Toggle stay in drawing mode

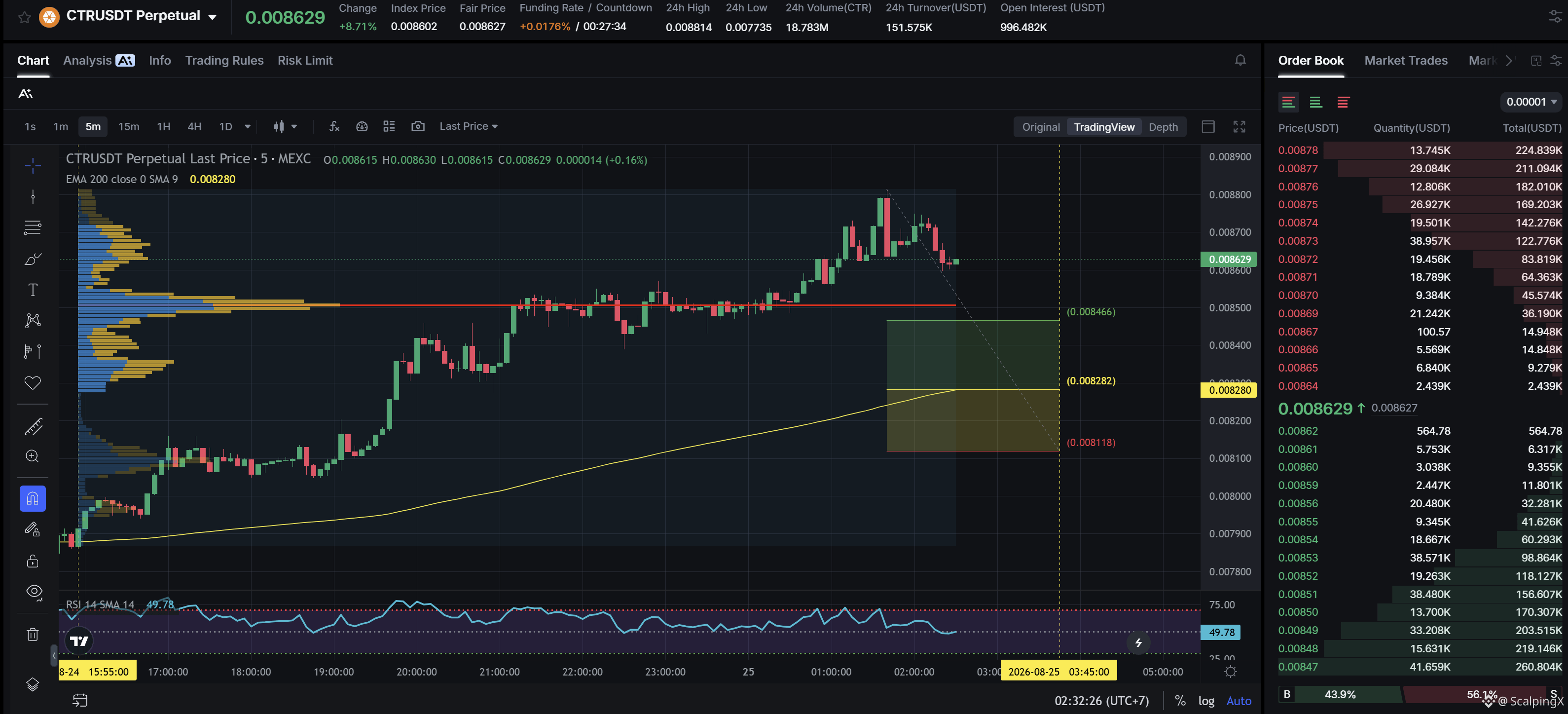(x=33, y=529)
